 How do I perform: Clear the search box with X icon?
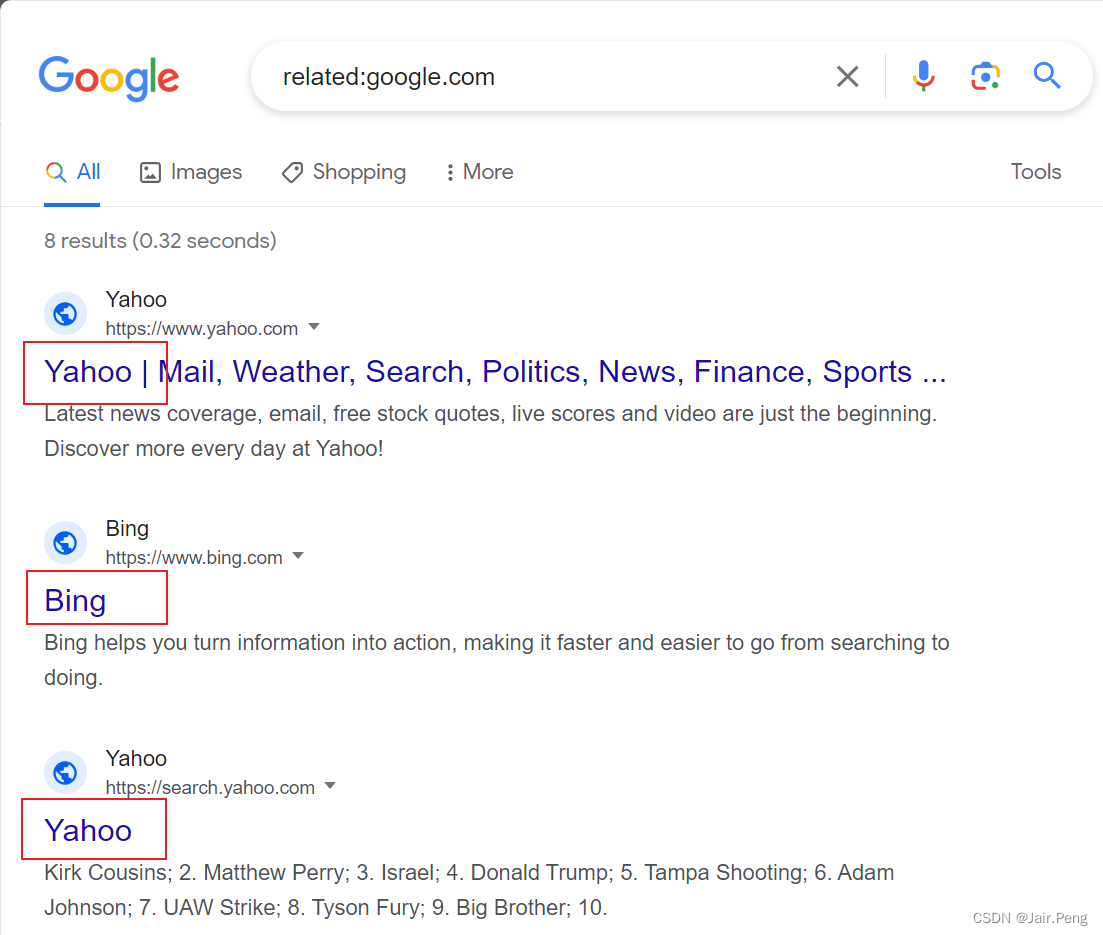[848, 76]
